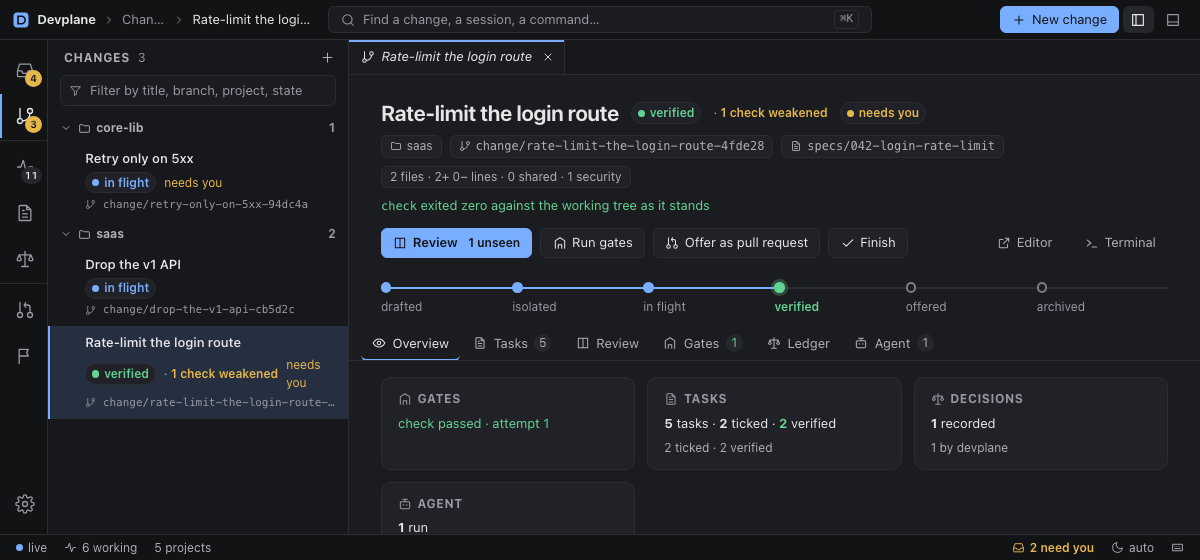Image resolution: width=1200 pixels, height=560 pixels.
Task: Click the keyboard icon in status bar
Action: click(1176, 548)
